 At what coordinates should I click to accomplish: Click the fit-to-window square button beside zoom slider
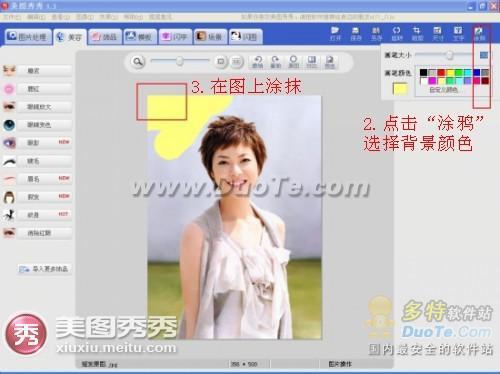click(220, 62)
